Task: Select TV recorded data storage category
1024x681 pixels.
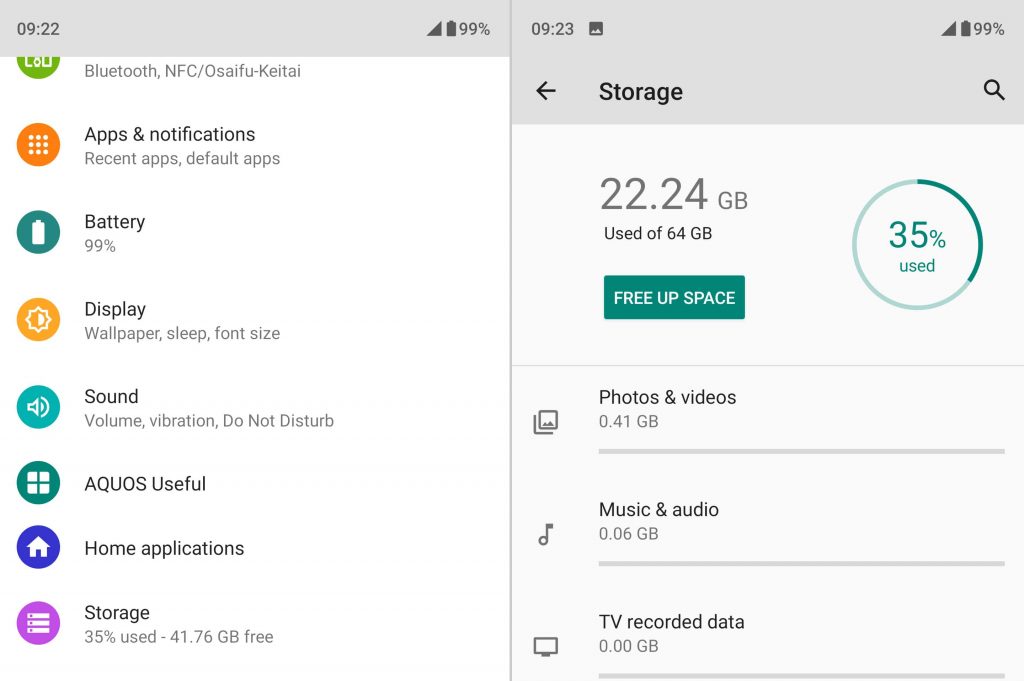Action: (768, 637)
